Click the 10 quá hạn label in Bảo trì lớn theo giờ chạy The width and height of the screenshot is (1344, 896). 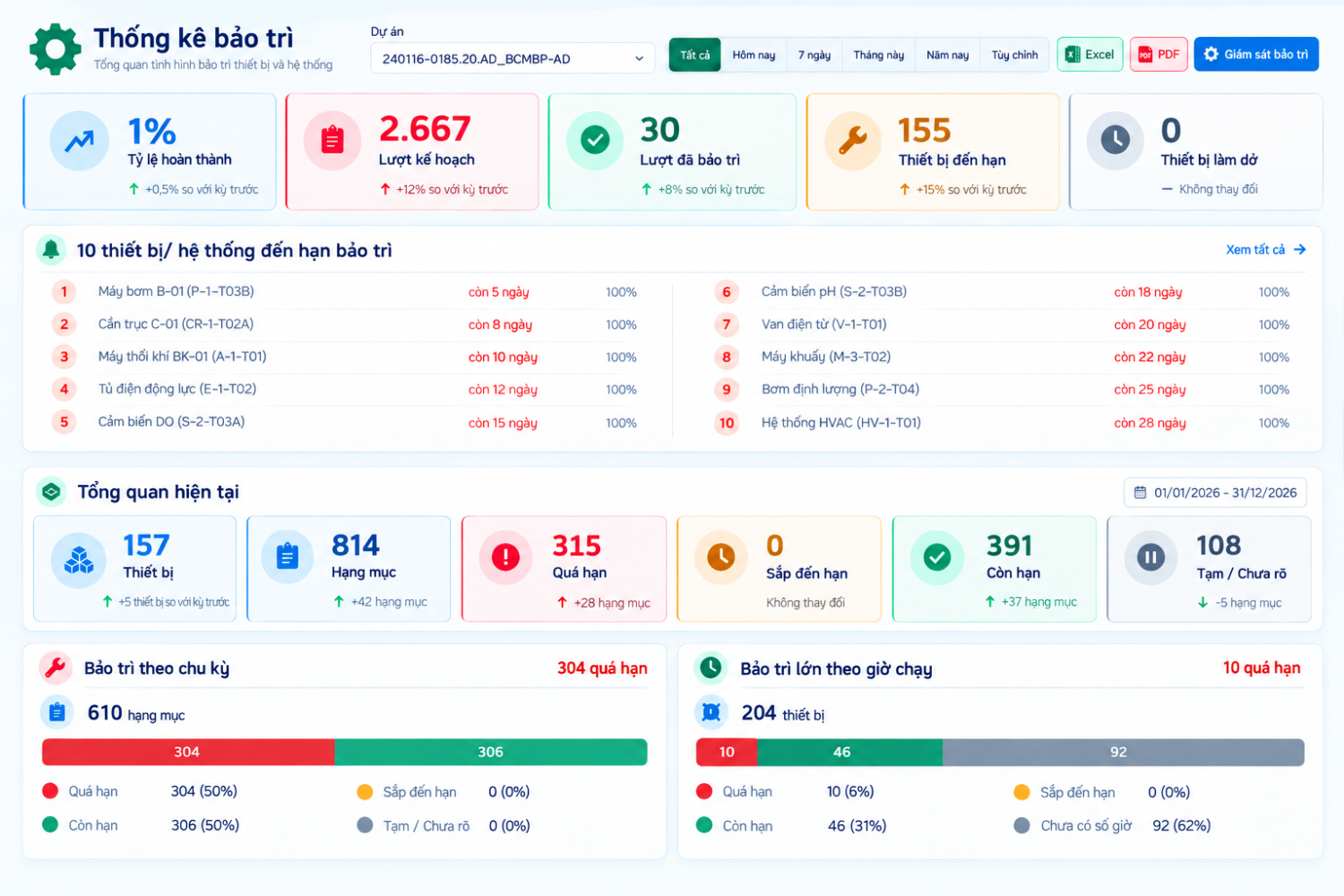(1262, 668)
